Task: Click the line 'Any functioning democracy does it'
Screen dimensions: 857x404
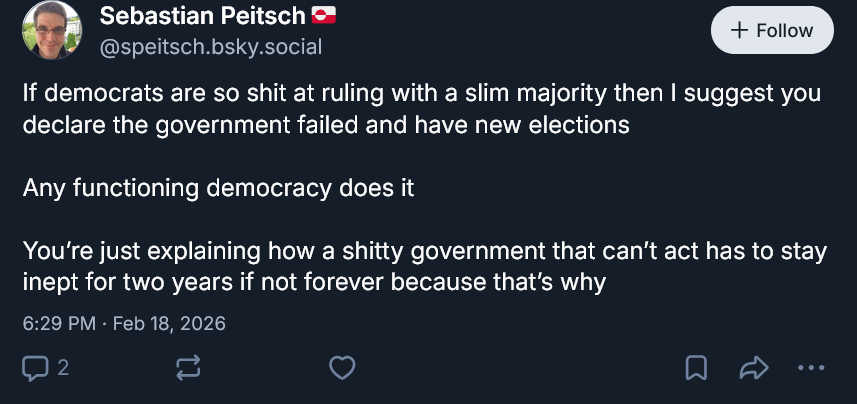Action: click(x=218, y=188)
